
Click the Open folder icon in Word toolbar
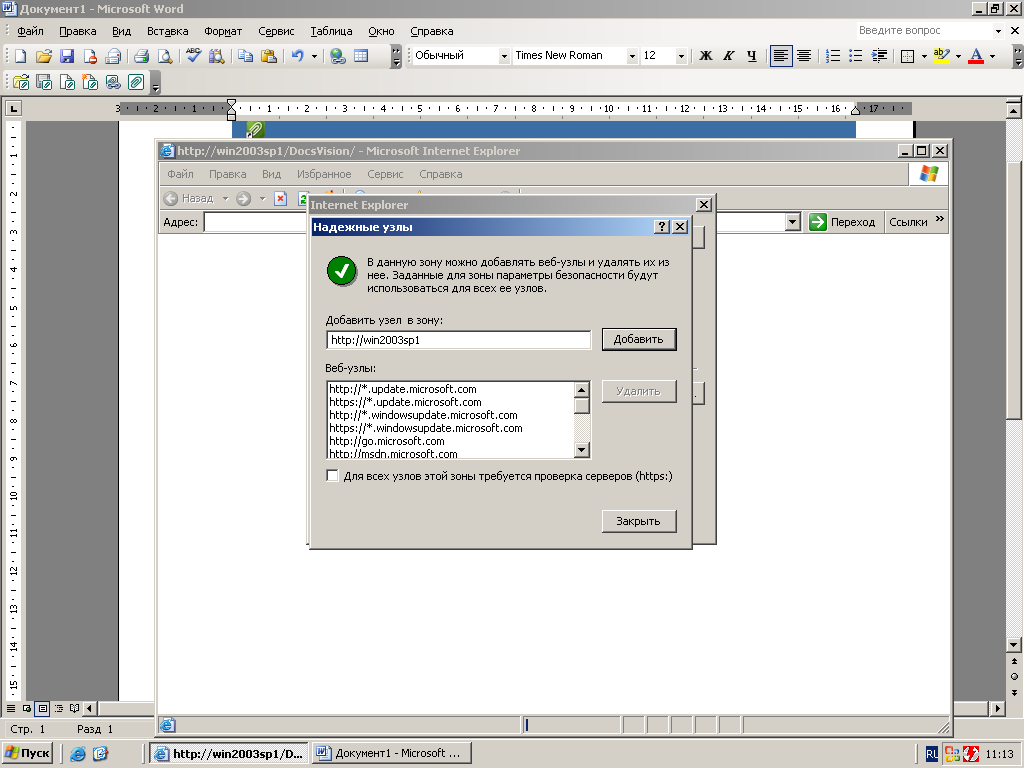click(44, 56)
